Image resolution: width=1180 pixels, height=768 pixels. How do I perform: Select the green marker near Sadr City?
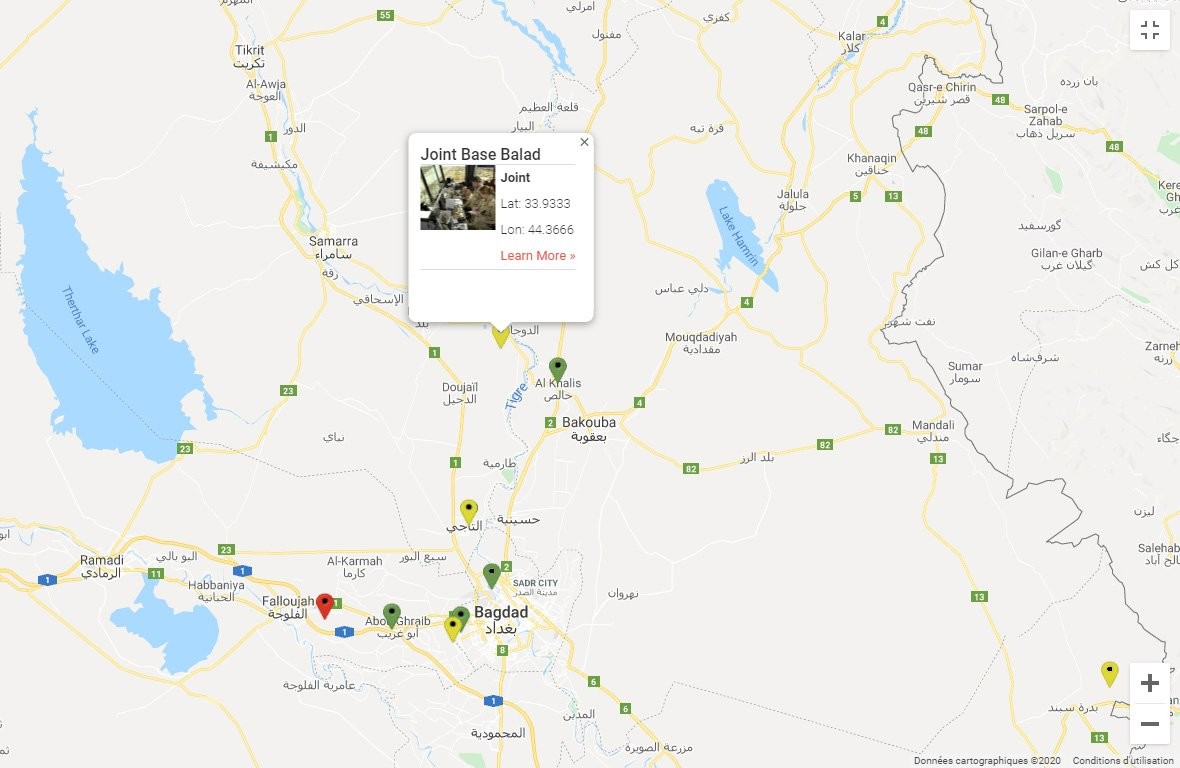point(491,575)
